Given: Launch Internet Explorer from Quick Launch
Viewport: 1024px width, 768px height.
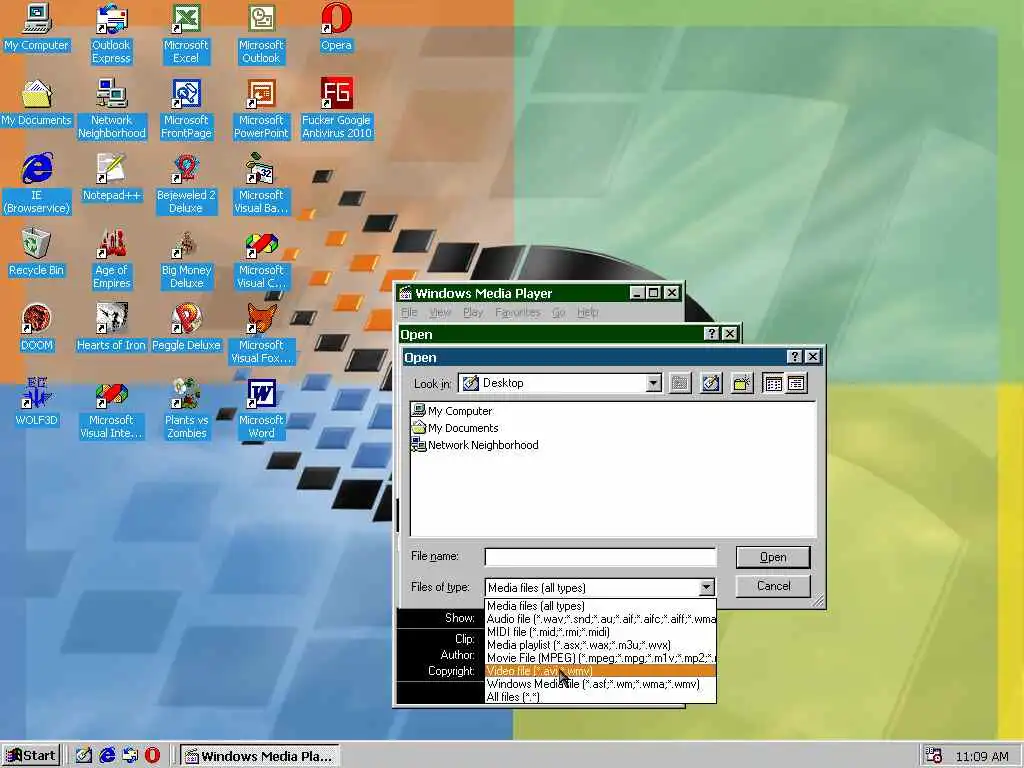Looking at the screenshot, I should [x=106, y=756].
